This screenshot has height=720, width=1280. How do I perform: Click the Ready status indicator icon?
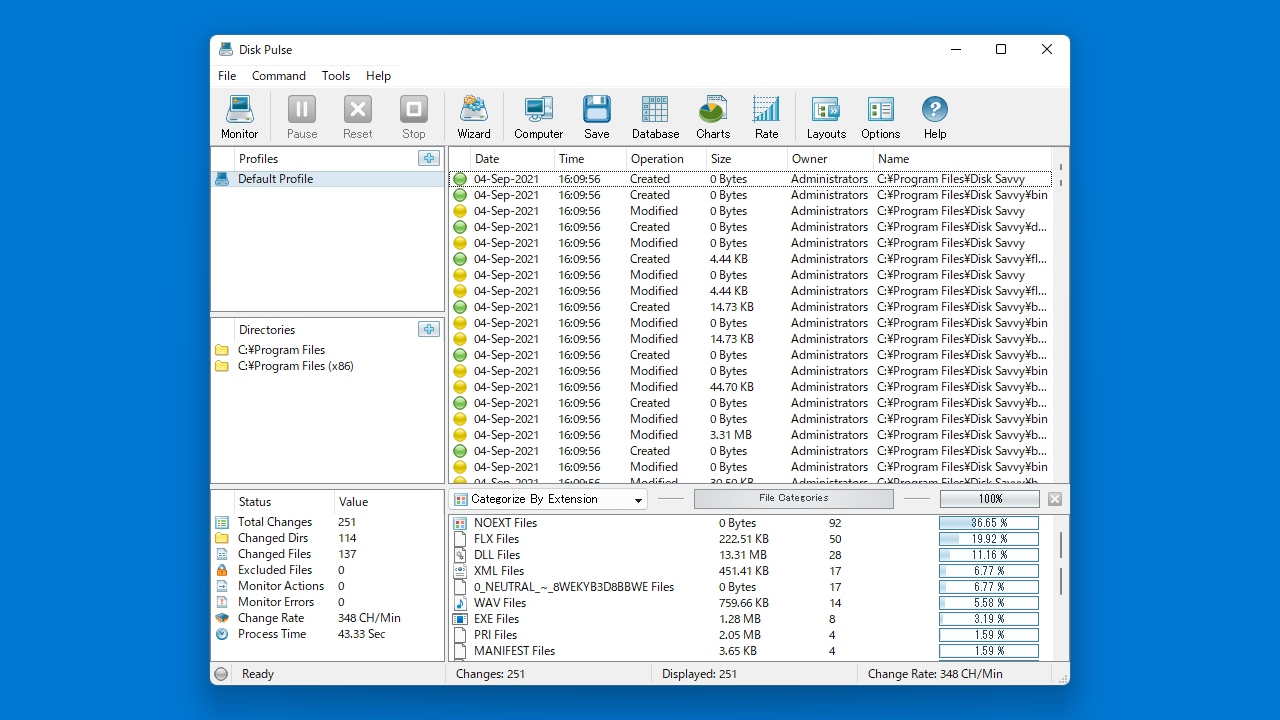tap(221, 674)
